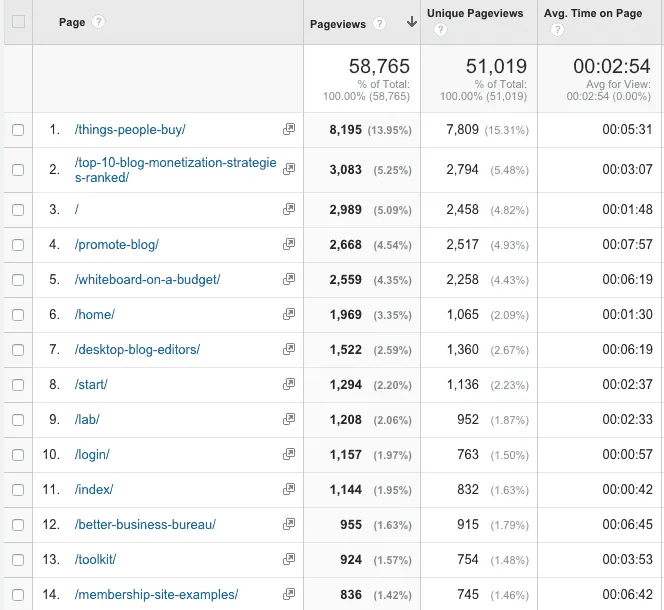Viewport: 664px width, 610px height.
Task: Open the /top-10-blog-monetization-strategies-ranked/ link
Action: pyautogui.click(x=175, y=169)
